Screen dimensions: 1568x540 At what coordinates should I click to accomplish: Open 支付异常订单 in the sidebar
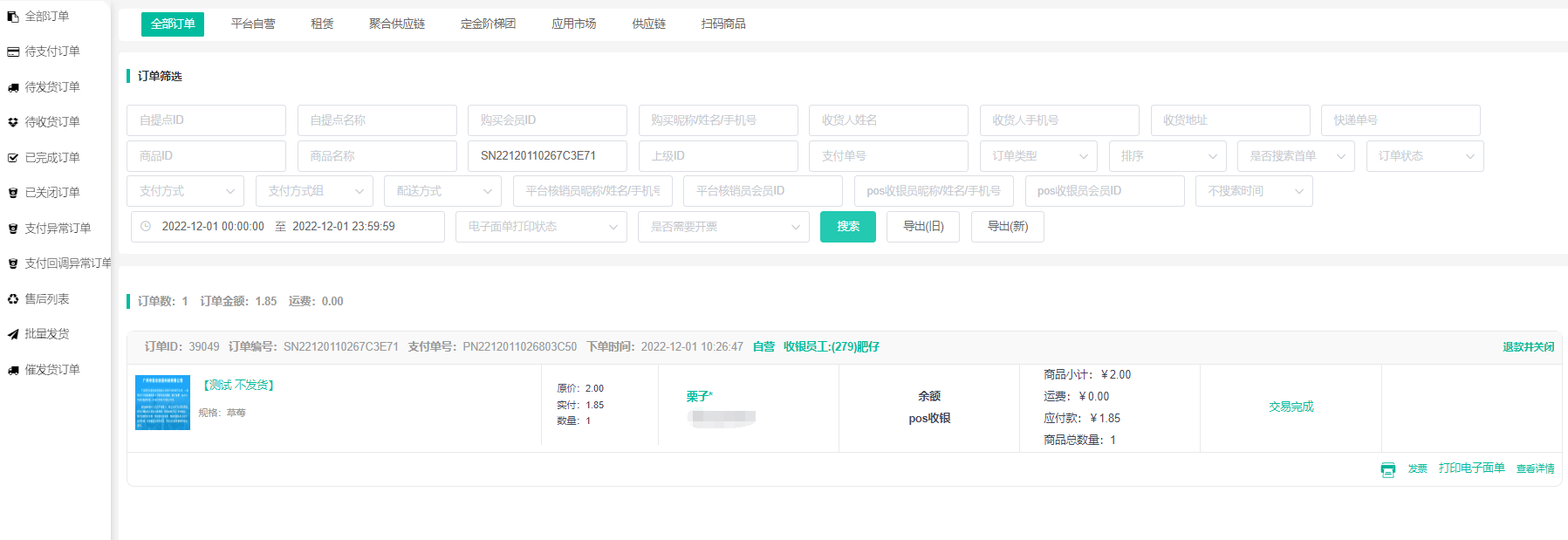pos(58,229)
